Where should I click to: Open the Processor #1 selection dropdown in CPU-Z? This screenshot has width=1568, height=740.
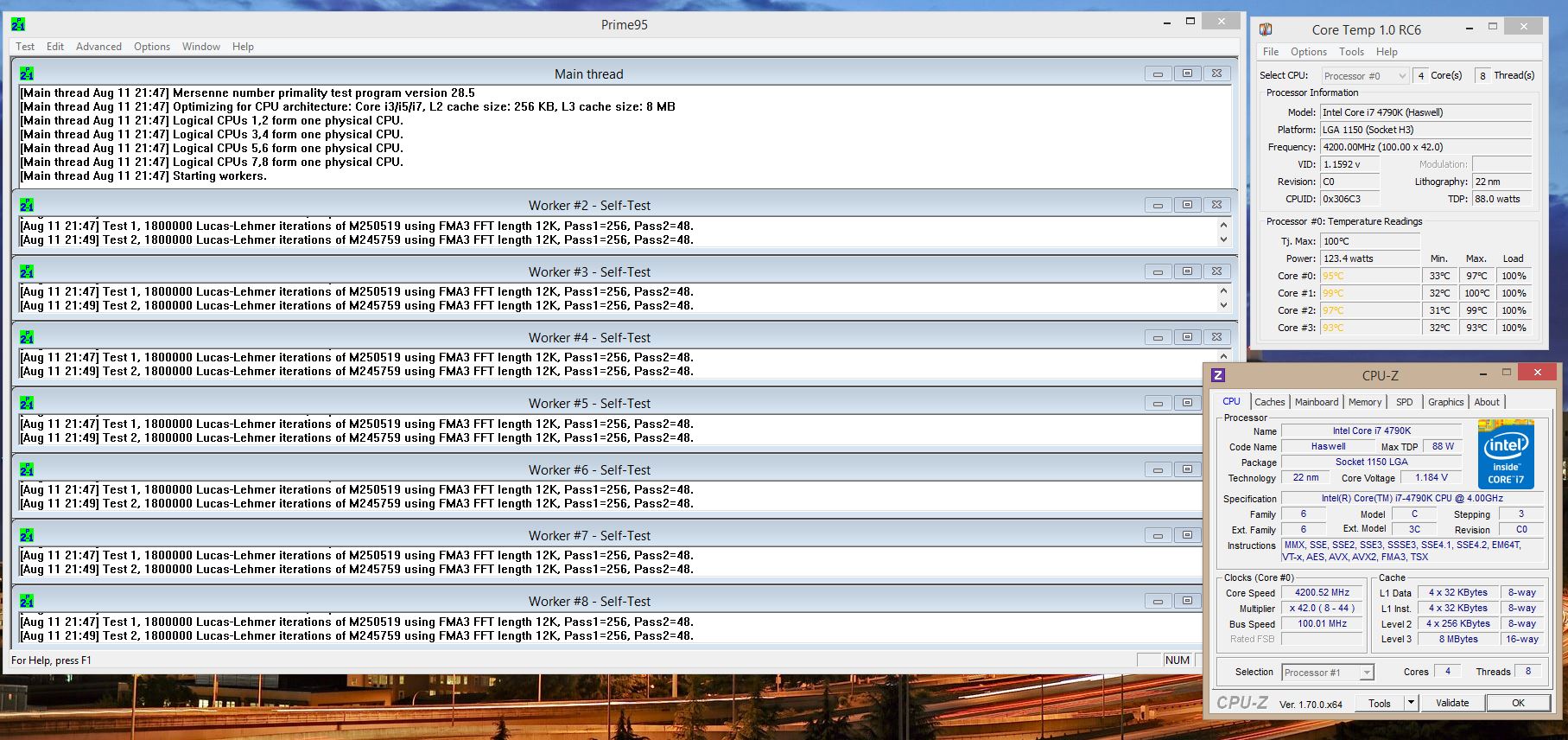click(1327, 673)
